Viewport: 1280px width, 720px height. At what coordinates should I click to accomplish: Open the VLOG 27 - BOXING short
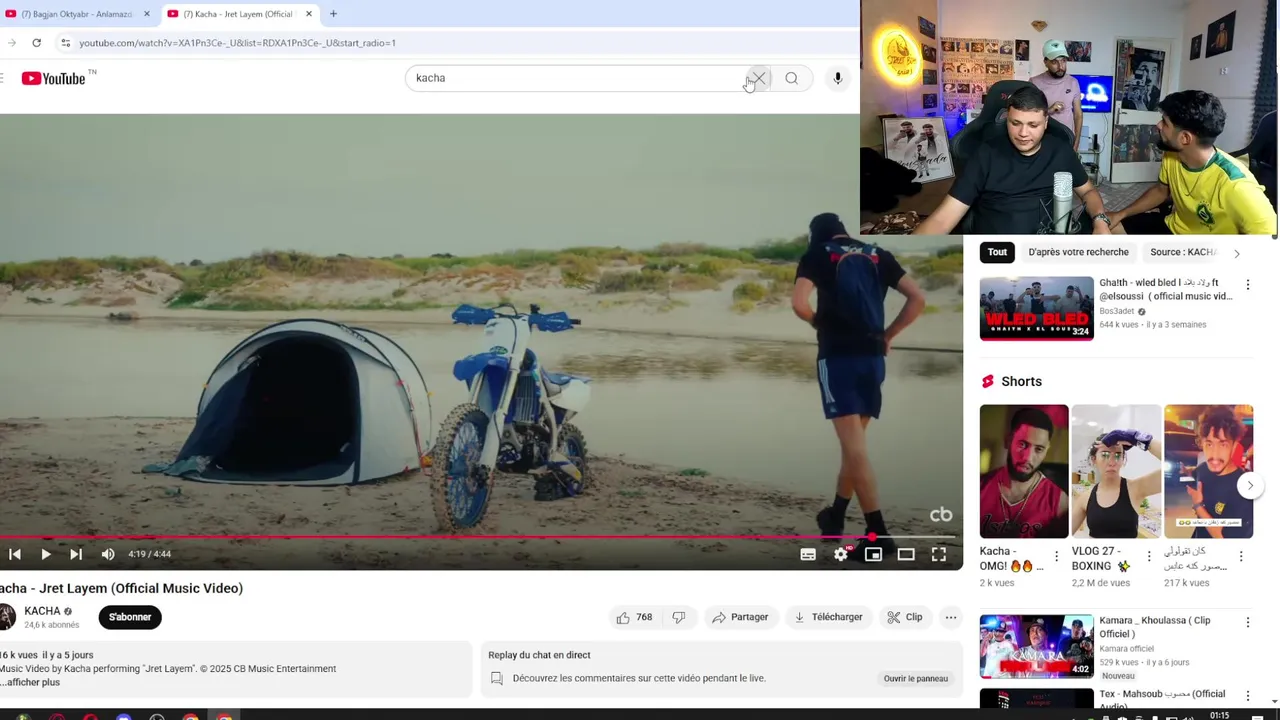(1116, 471)
